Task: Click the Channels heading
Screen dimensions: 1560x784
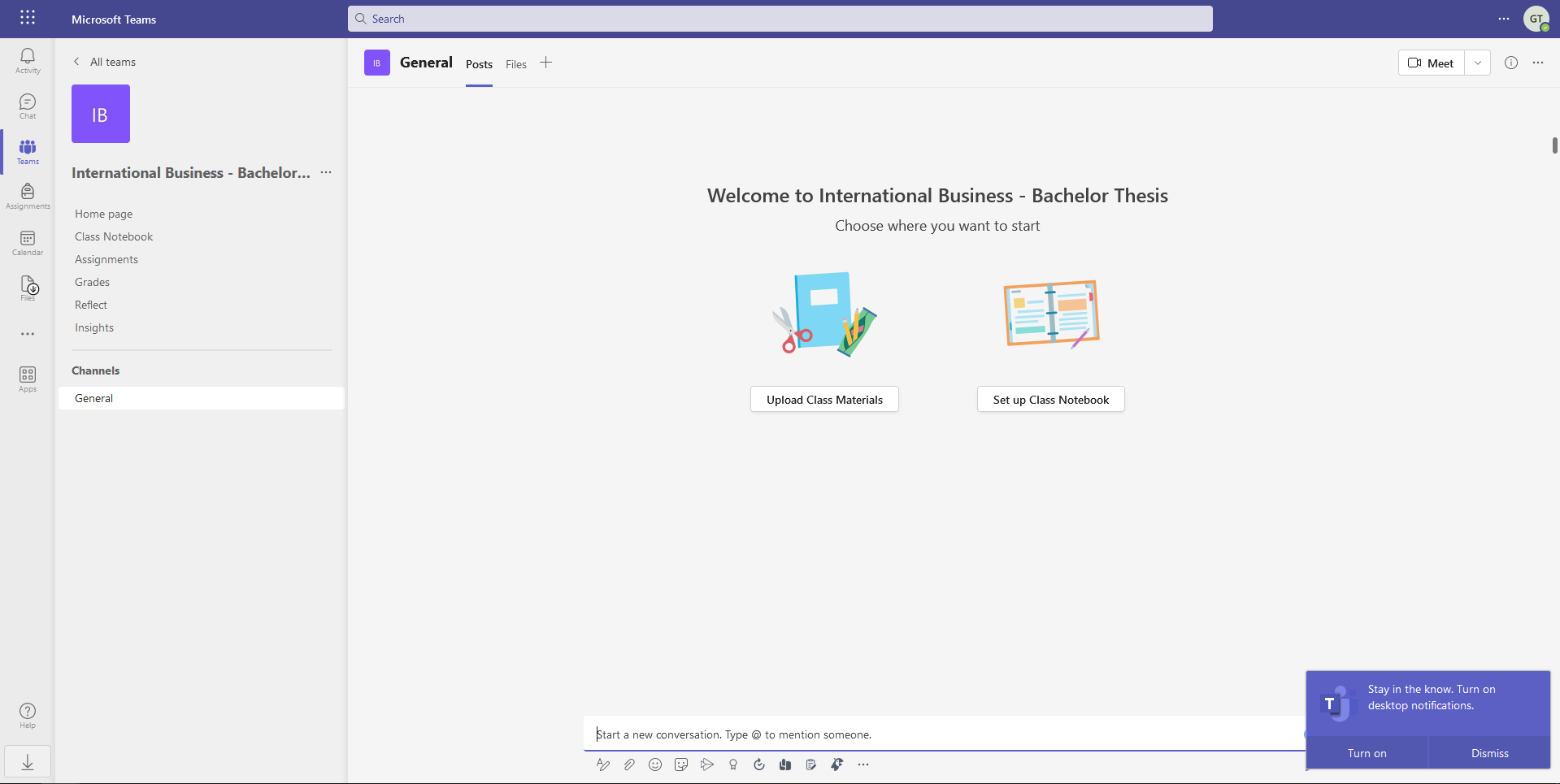Action: pos(96,370)
